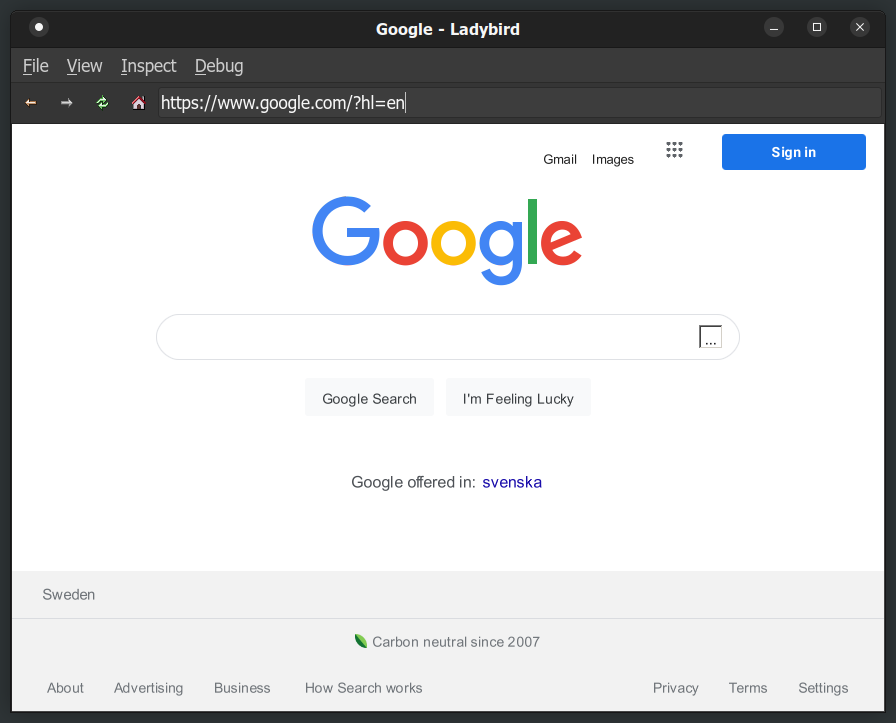The width and height of the screenshot is (896, 723).
Task: Open the View menu
Action: 85,66
